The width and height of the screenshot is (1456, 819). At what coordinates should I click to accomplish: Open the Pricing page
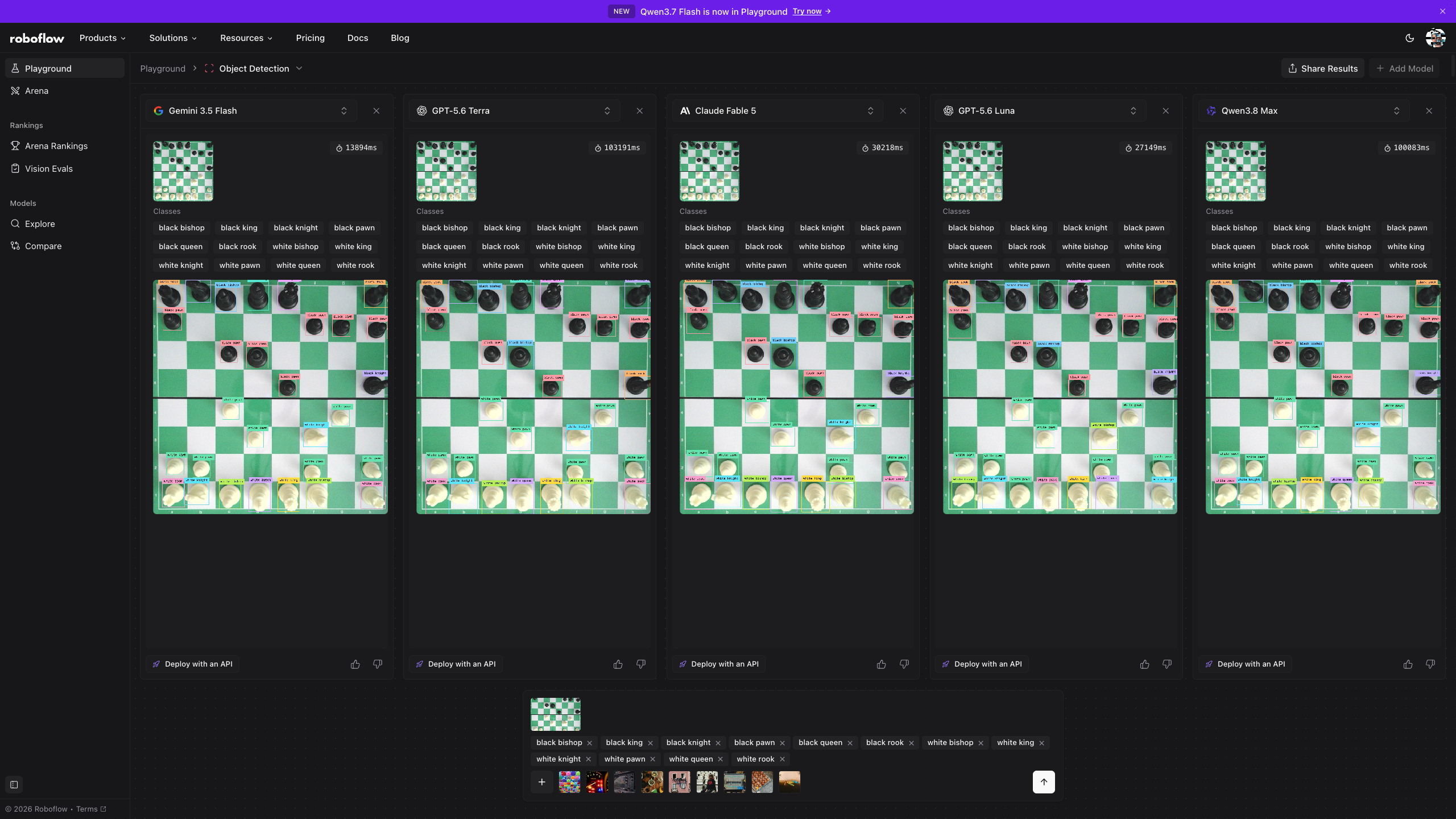pos(311,38)
